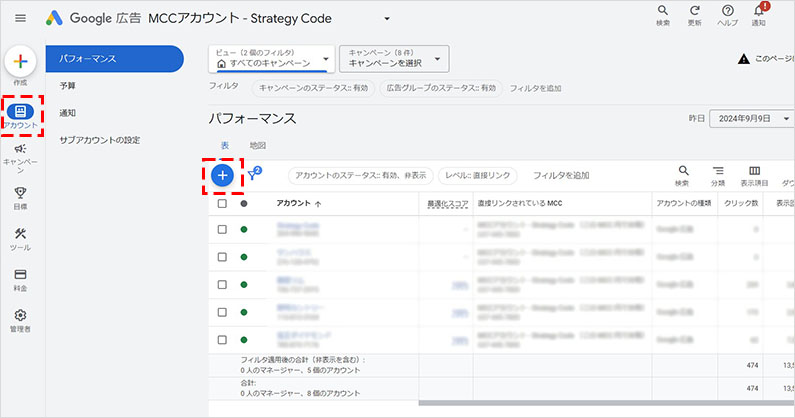Check the last account row checkbox

pos(222,341)
